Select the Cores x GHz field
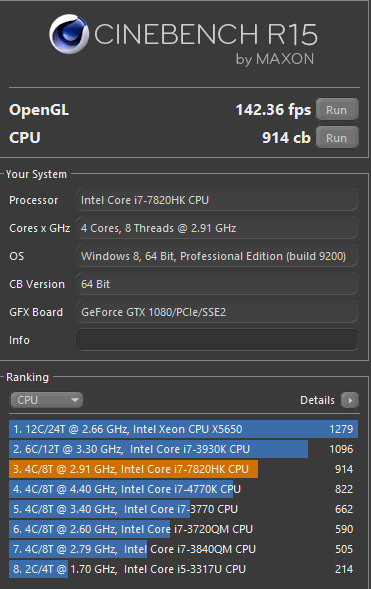371x589 pixels. coord(217,228)
